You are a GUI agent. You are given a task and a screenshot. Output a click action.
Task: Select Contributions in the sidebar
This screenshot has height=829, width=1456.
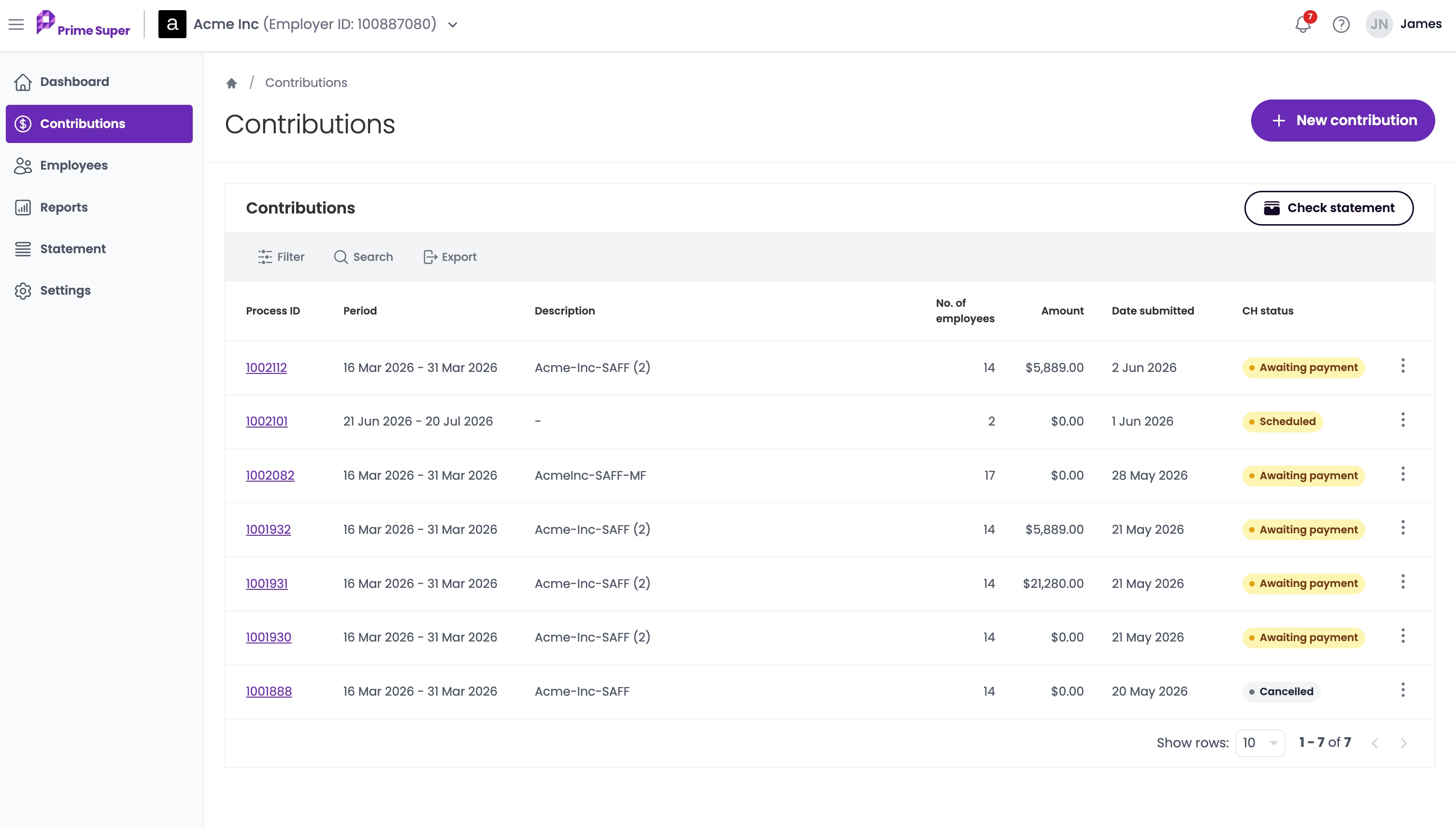click(99, 124)
